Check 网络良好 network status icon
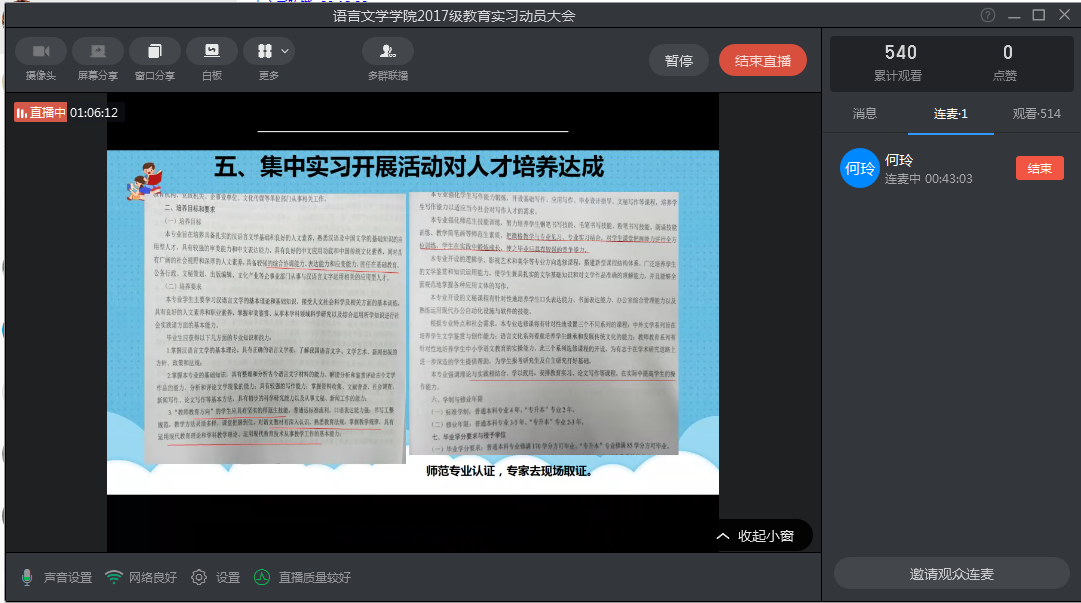Screen dimensions: 1081x603 (115, 577)
